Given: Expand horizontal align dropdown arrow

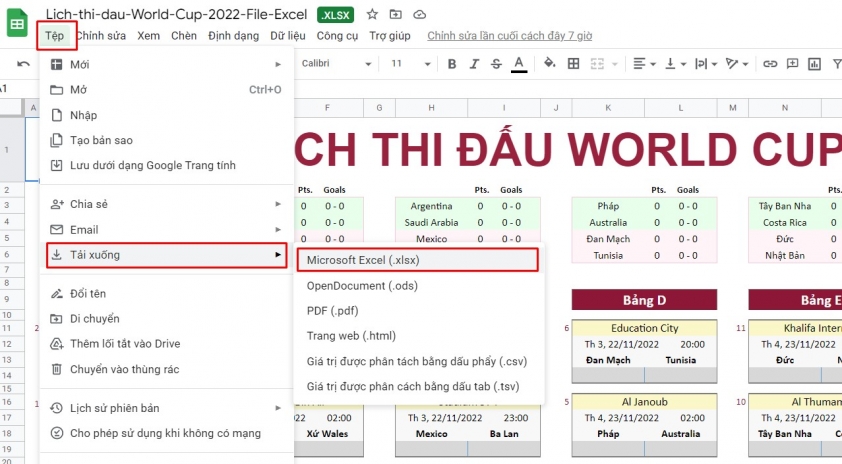Looking at the screenshot, I should click(x=653, y=64).
